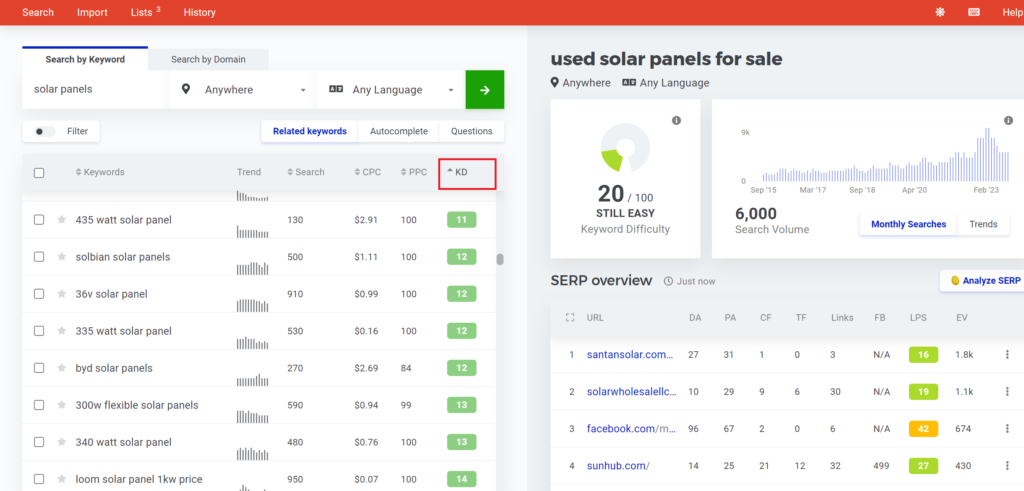The image size is (1024, 491).
Task: Star the 340 watt solar panel keyword
Action: [61, 442]
